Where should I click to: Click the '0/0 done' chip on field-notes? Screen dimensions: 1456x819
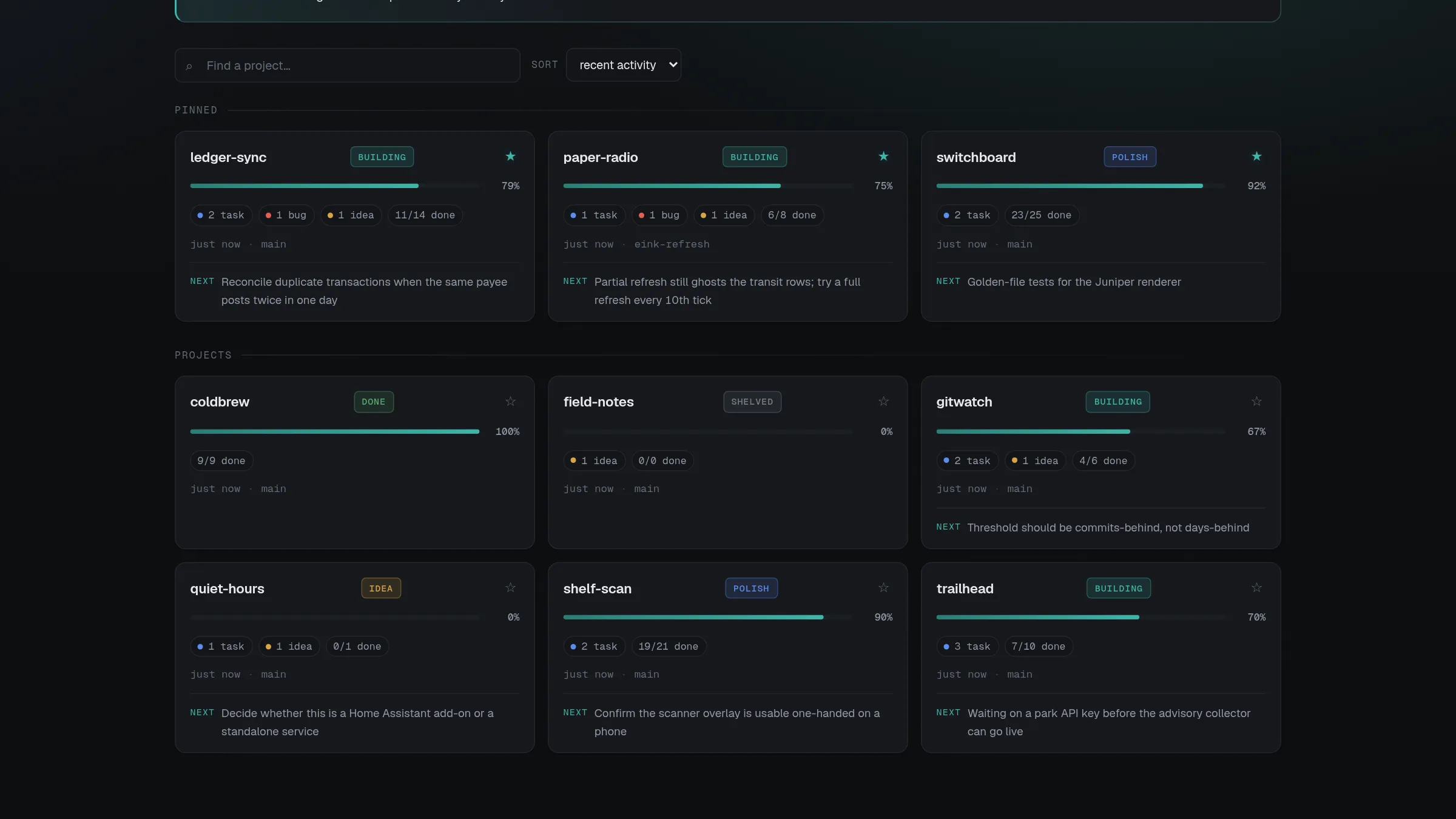662,461
